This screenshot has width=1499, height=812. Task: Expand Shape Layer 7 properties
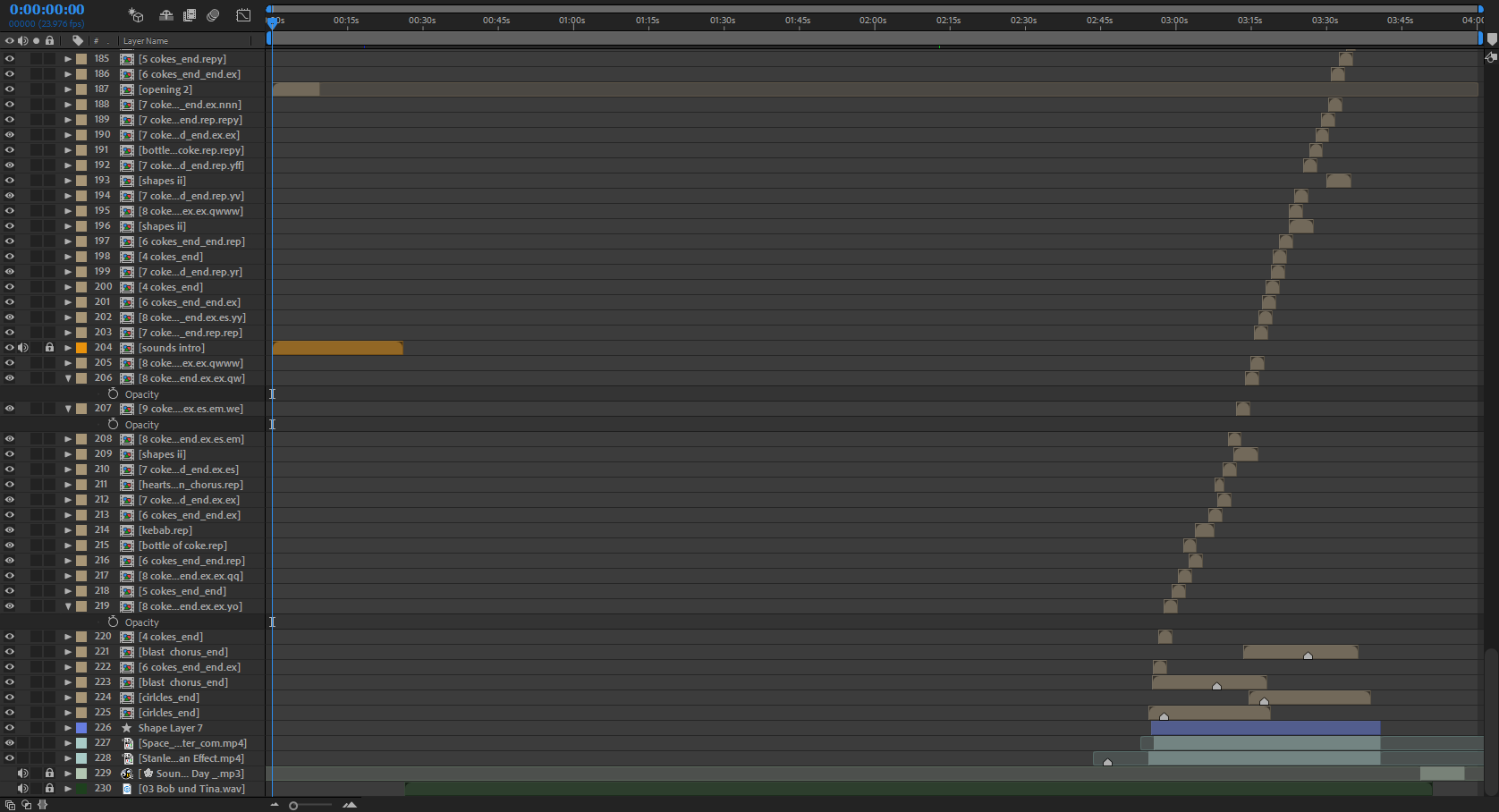(68, 728)
